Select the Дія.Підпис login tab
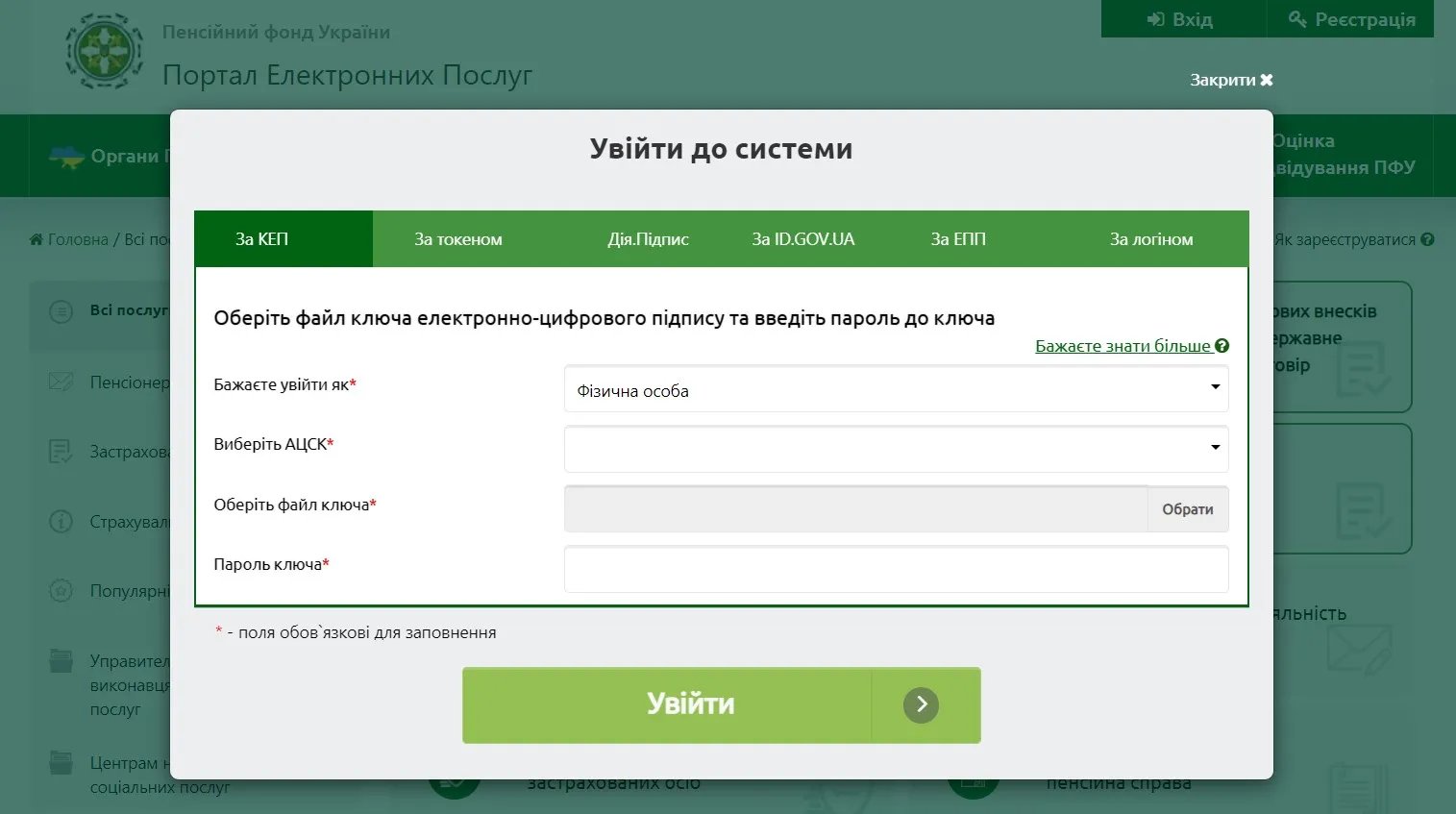 coord(648,239)
